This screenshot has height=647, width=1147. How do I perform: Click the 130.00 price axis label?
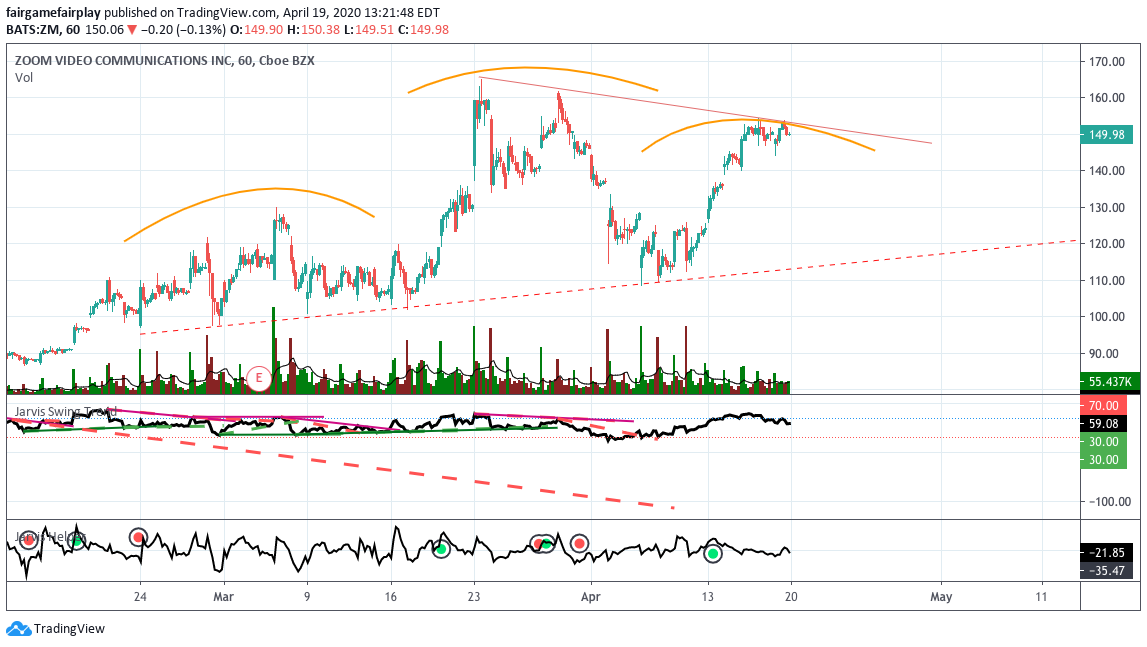[x=1107, y=208]
